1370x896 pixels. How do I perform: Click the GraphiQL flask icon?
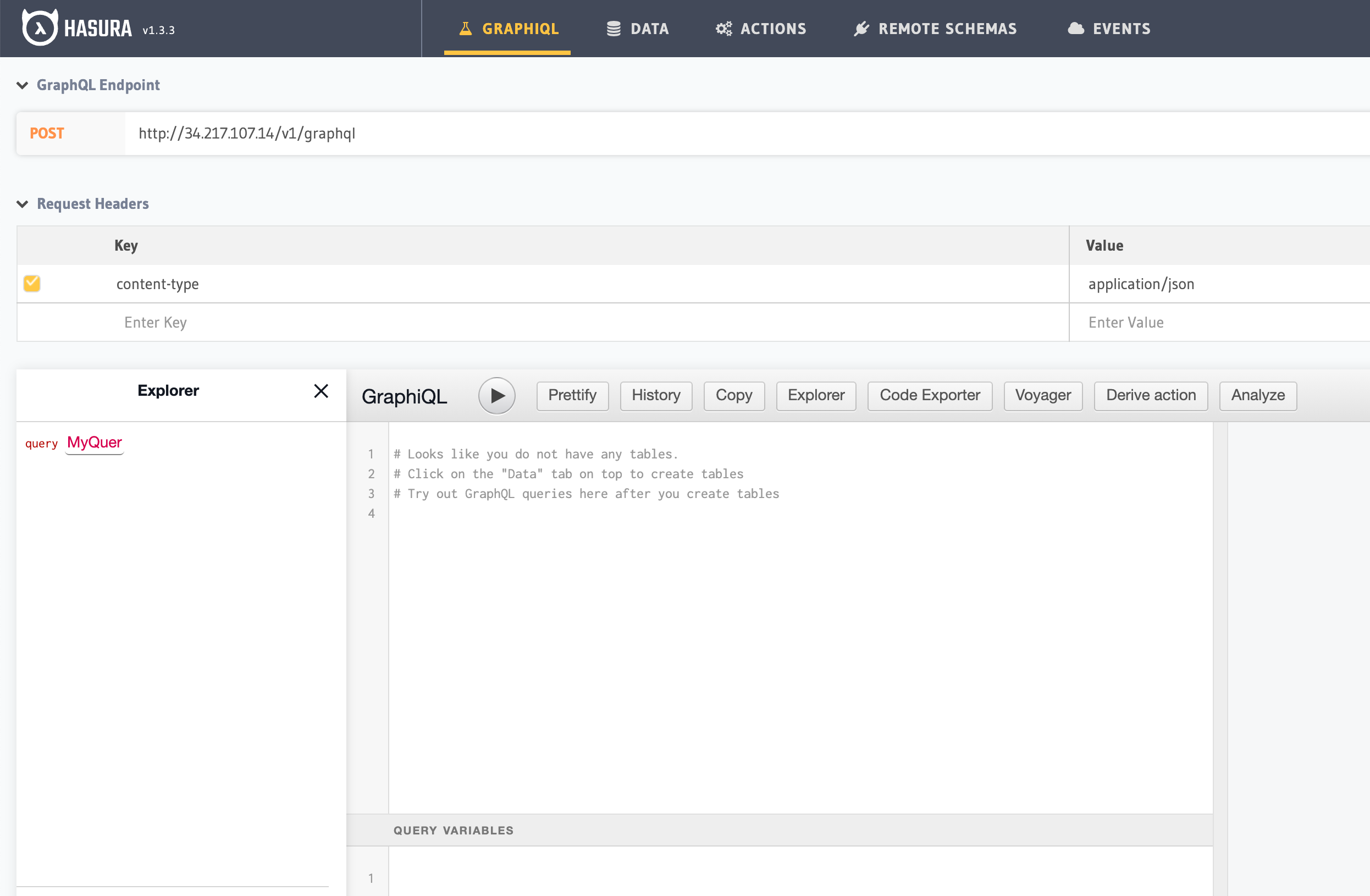(x=465, y=28)
